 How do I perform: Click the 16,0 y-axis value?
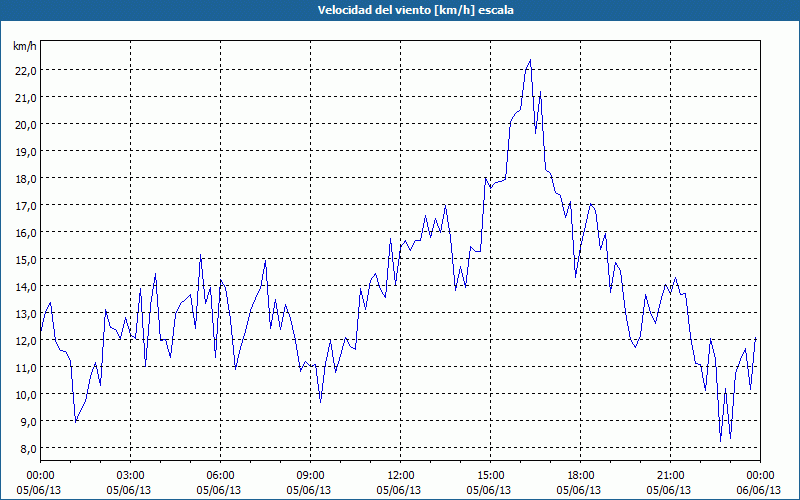(x=26, y=233)
